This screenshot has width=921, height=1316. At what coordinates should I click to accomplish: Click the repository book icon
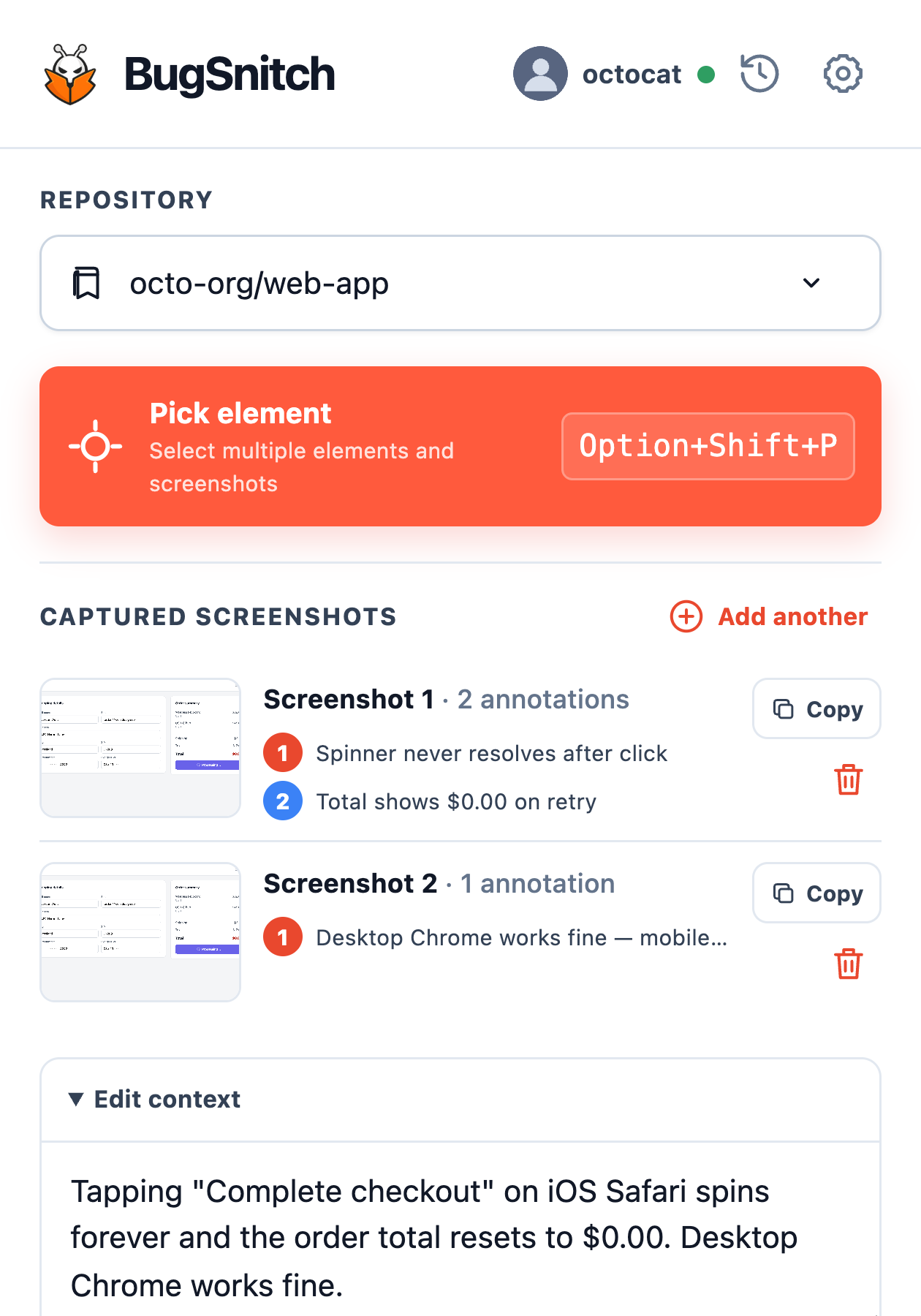[x=86, y=283]
